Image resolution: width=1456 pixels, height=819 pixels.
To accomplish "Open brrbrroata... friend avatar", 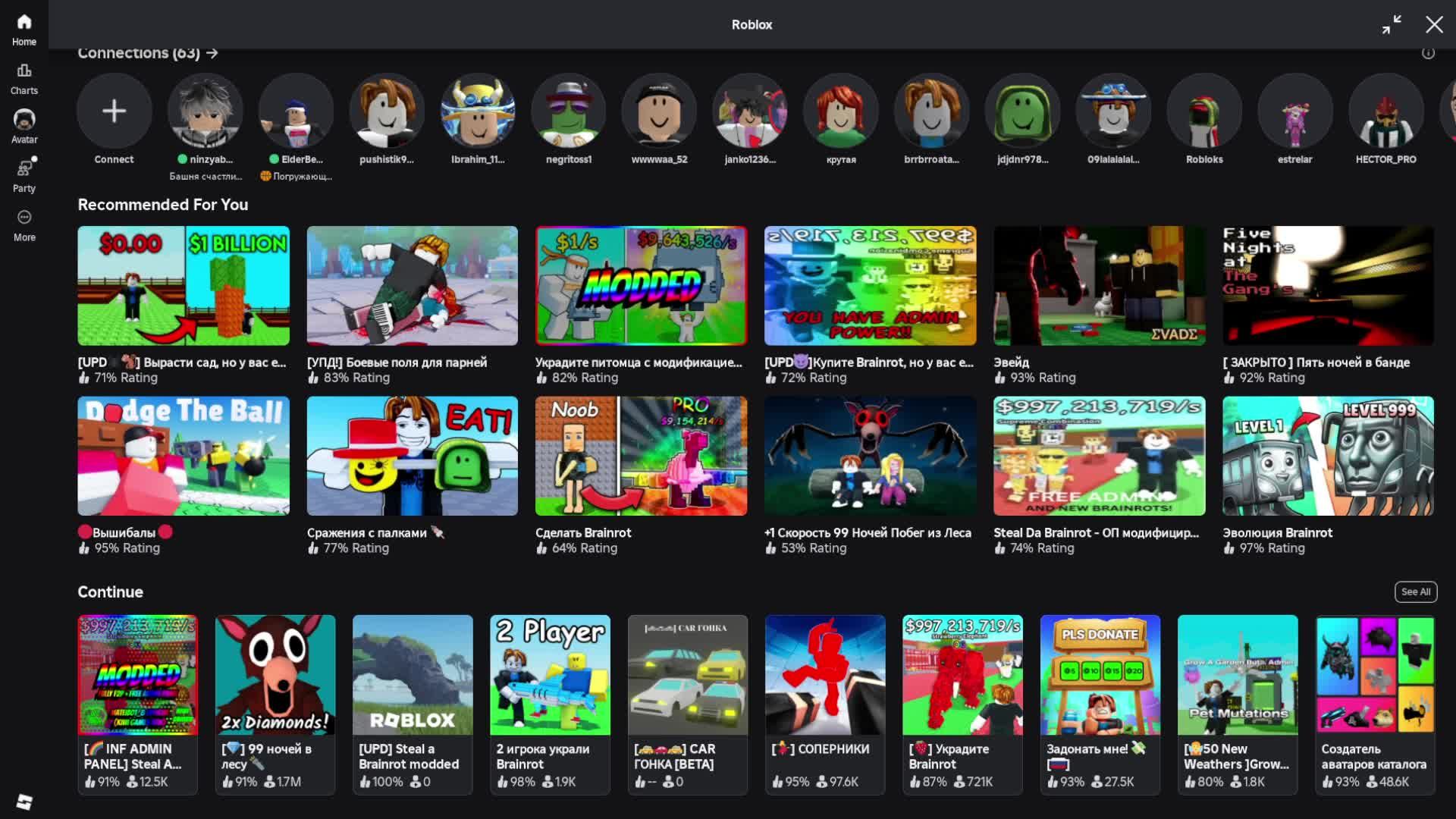I will pyautogui.click(x=932, y=111).
